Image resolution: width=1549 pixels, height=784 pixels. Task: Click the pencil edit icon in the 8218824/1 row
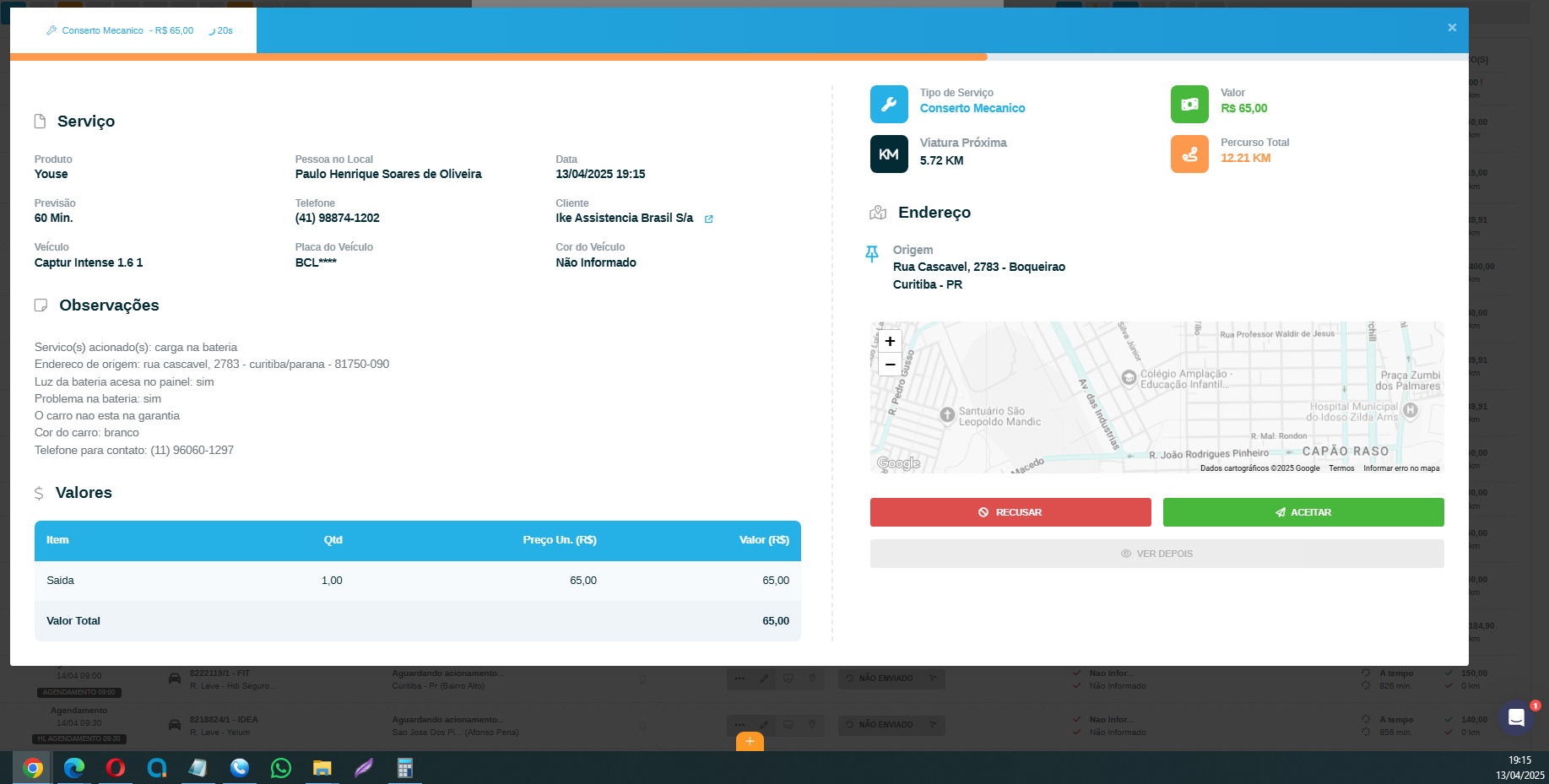[x=764, y=725]
